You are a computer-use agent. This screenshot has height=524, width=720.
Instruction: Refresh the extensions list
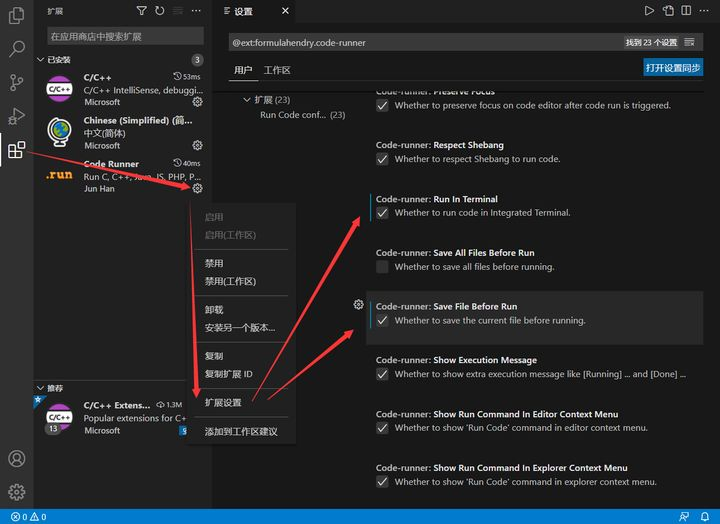[159, 11]
